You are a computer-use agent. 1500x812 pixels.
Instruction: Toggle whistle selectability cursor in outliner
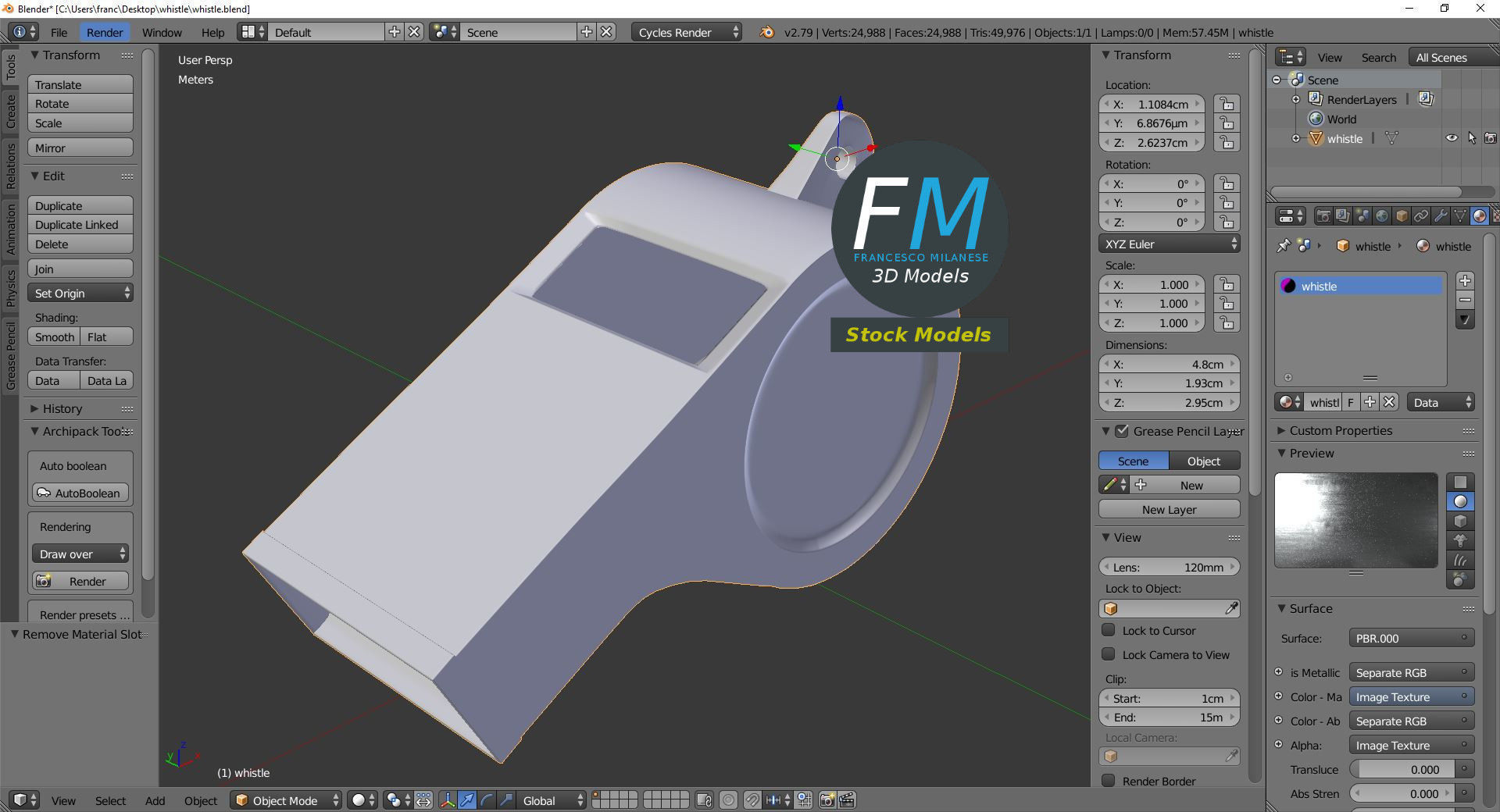[x=1472, y=138]
